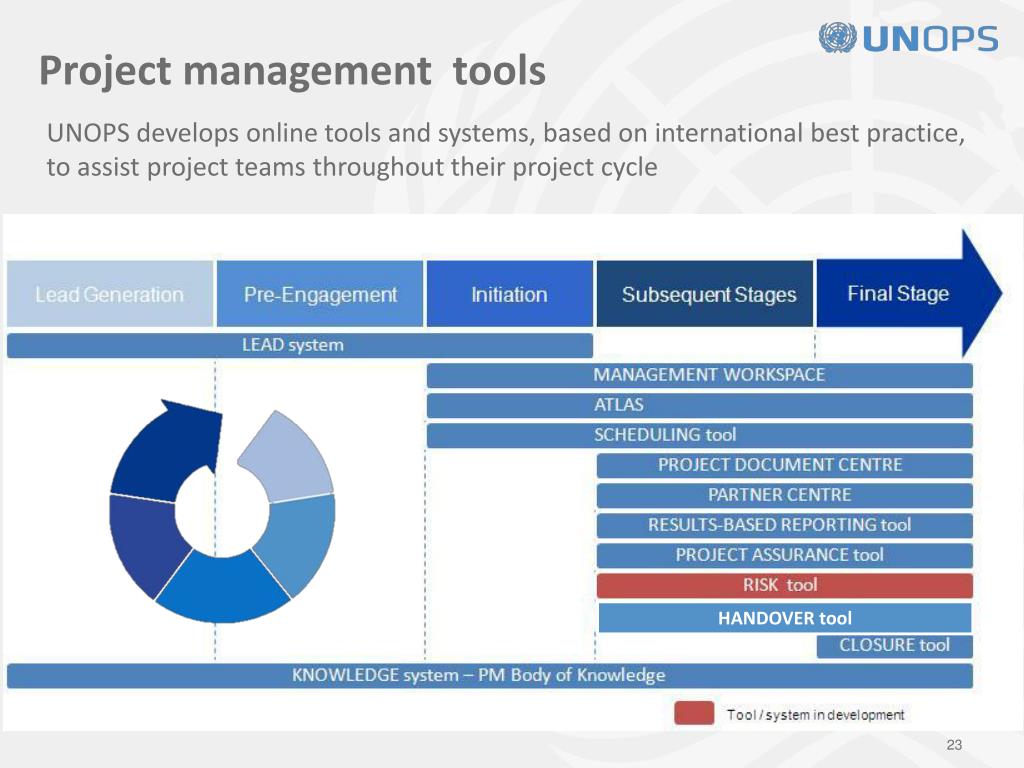Select the Subsequent Stages block

click(x=705, y=294)
